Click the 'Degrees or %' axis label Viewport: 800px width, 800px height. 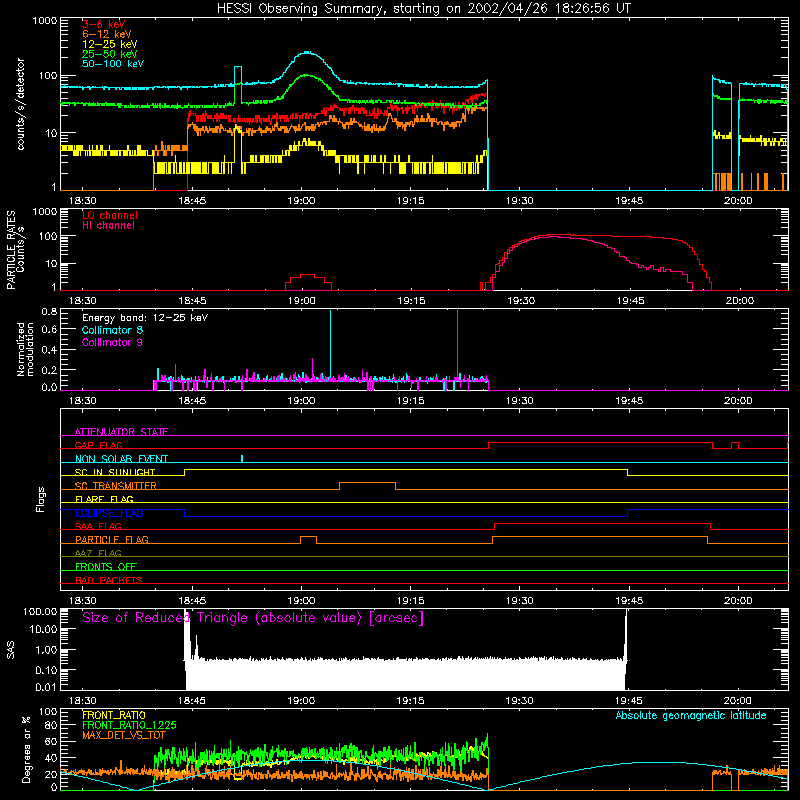pyautogui.click(x=26, y=749)
